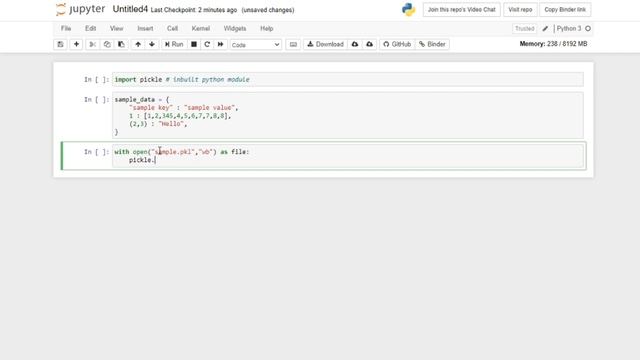Paste cells below icon

[x=121, y=44]
